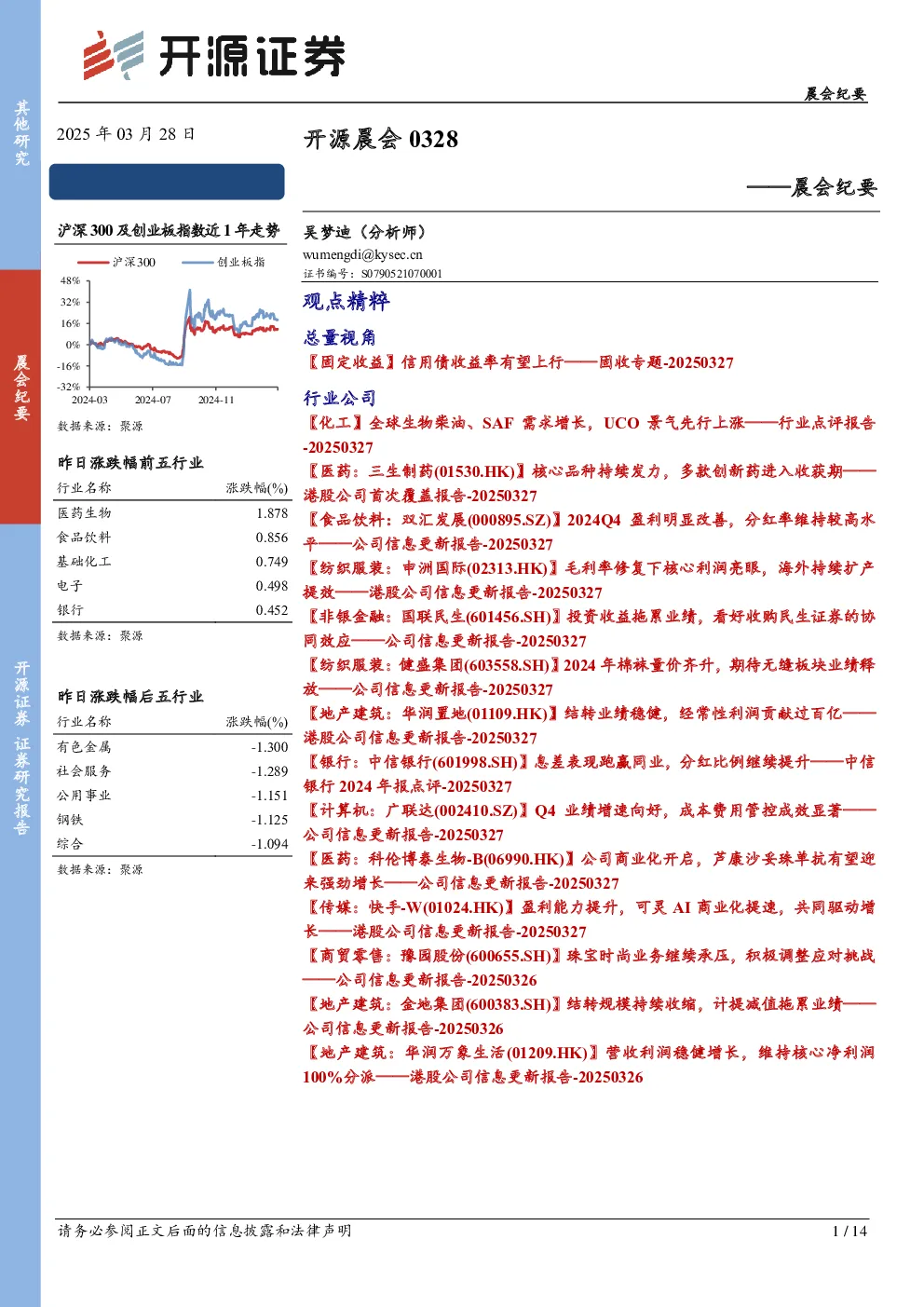Click analyst name 吴梦迪（分析师）
The width and height of the screenshot is (924, 1307).
tap(364, 232)
